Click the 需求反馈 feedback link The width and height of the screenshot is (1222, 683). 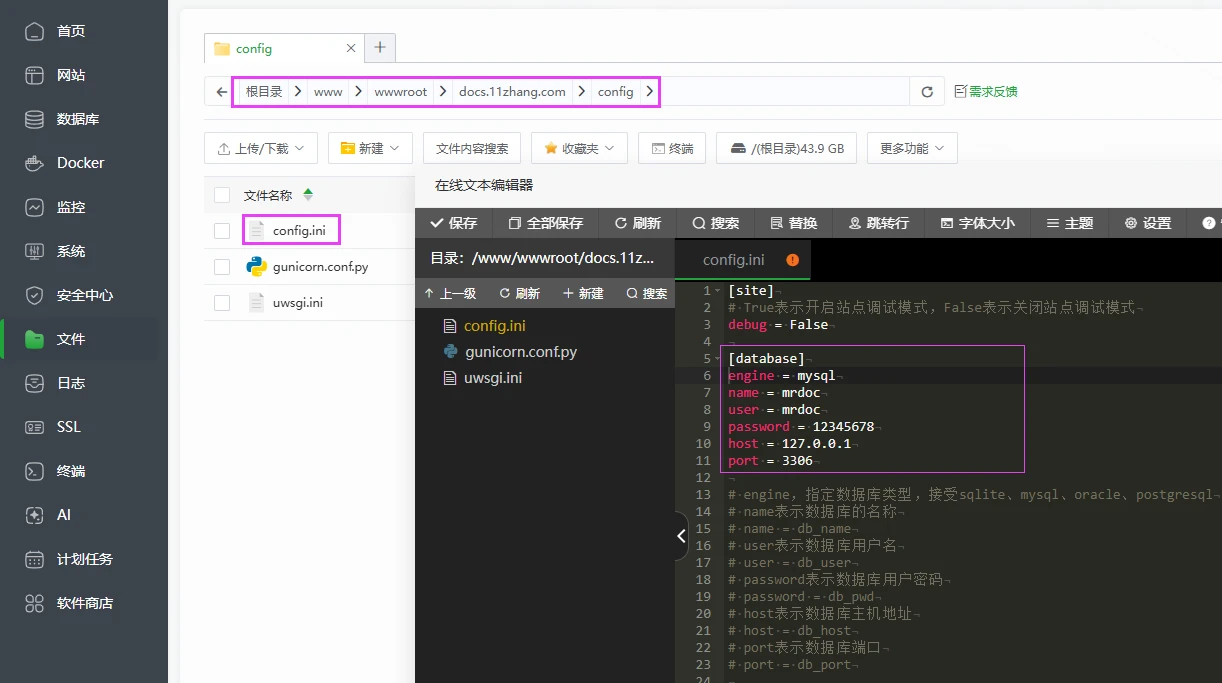tap(986, 92)
